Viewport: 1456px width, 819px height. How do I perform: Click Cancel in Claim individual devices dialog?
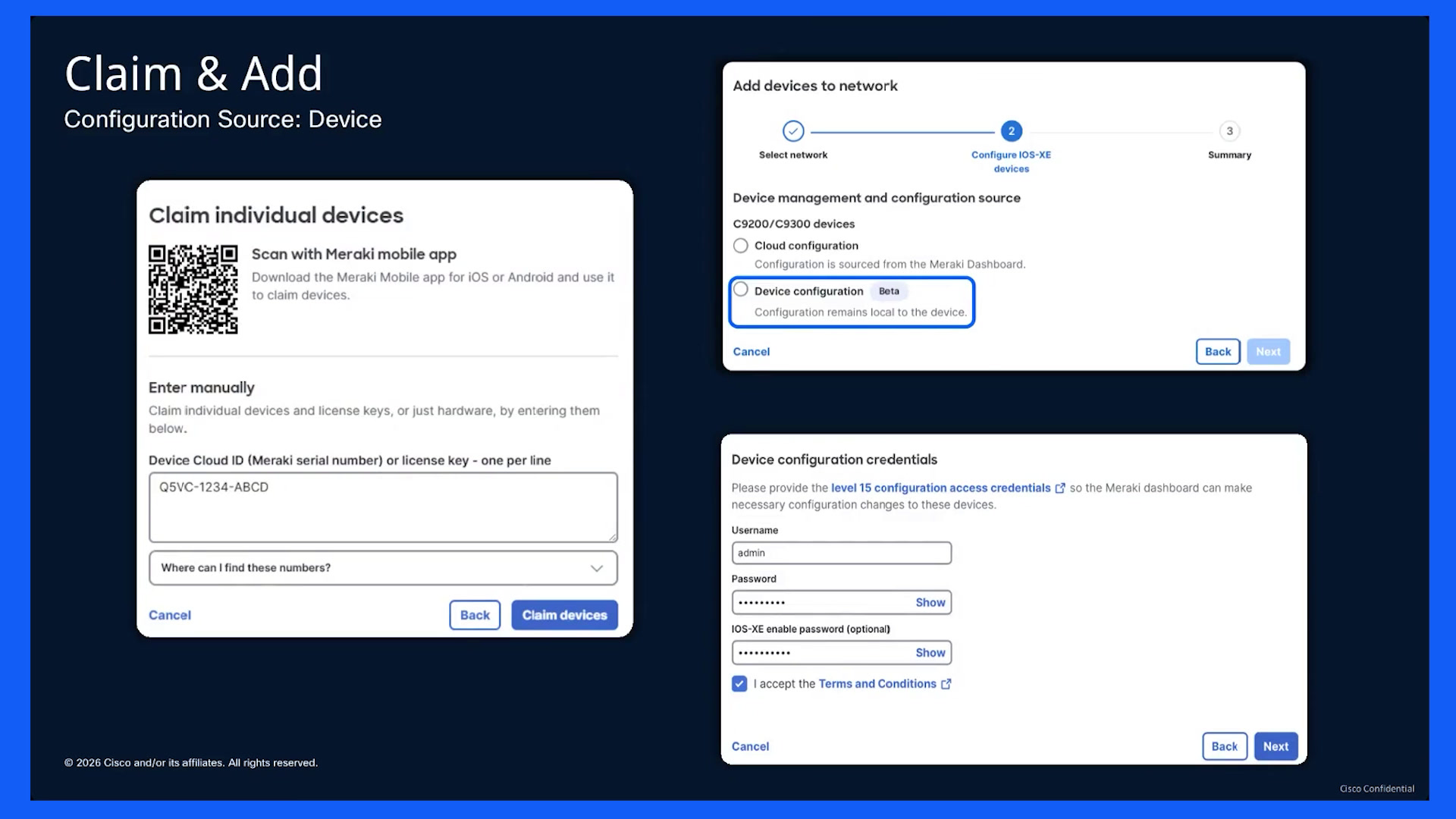point(170,615)
